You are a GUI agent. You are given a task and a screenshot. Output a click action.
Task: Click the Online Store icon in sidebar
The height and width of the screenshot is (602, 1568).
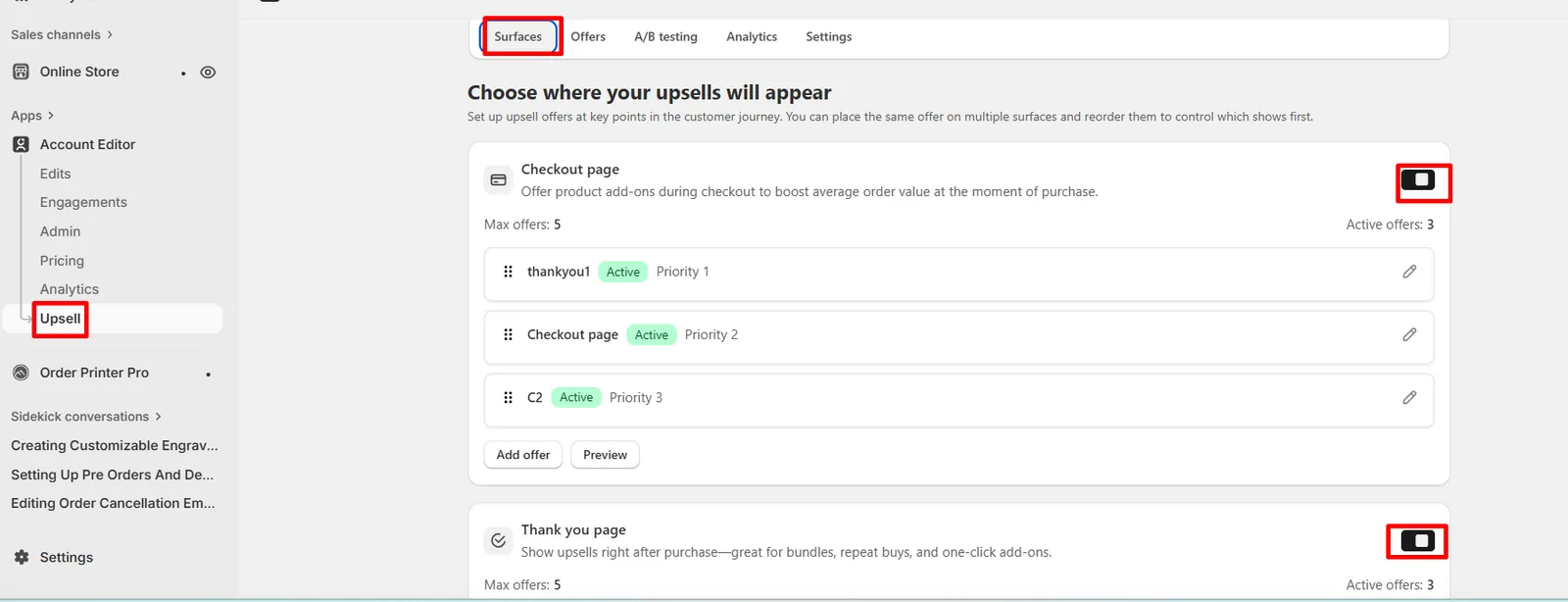21,72
